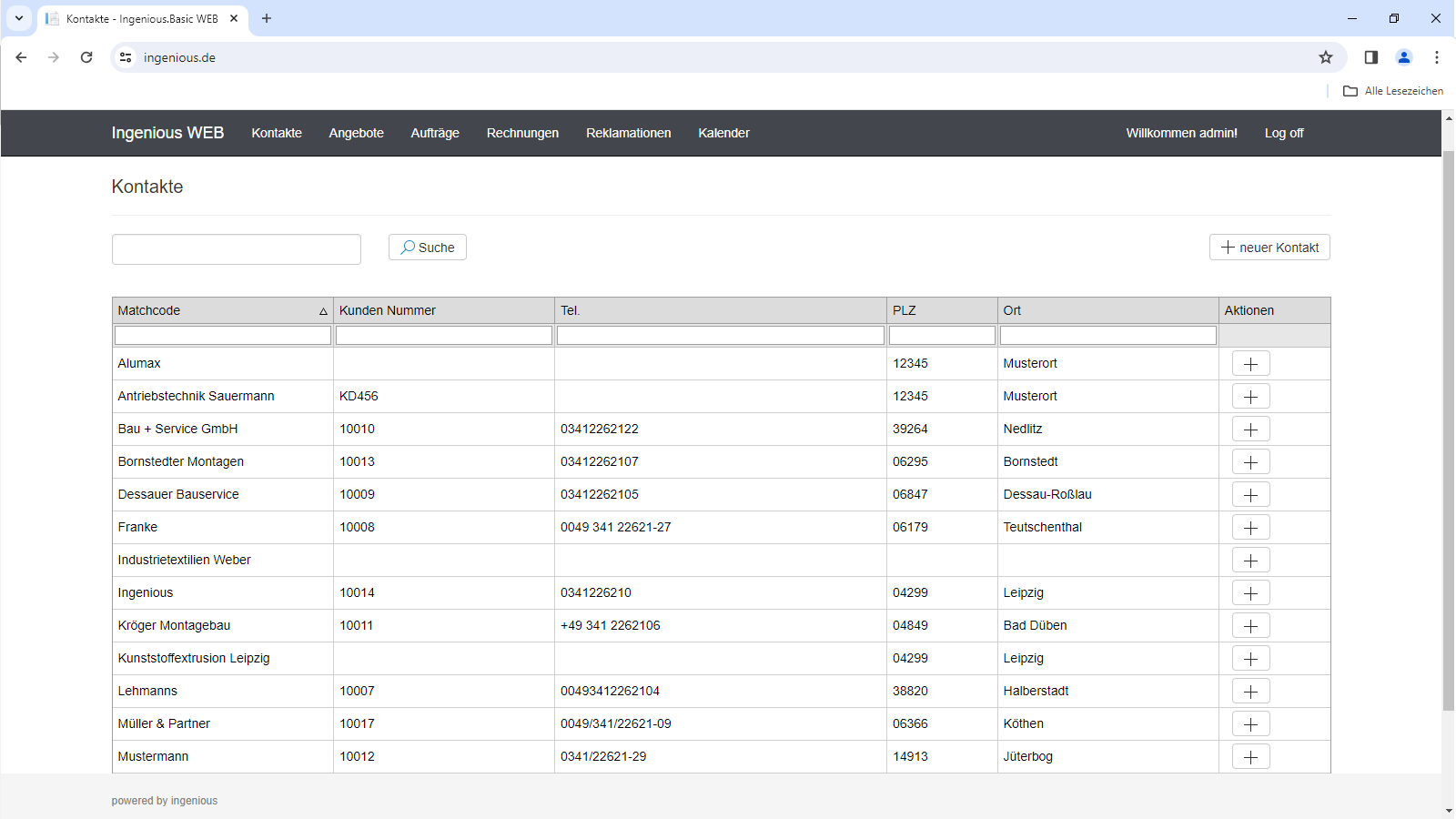Sort table by Ort column header
Screen dimensions: 1456x819
point(1108,310)
